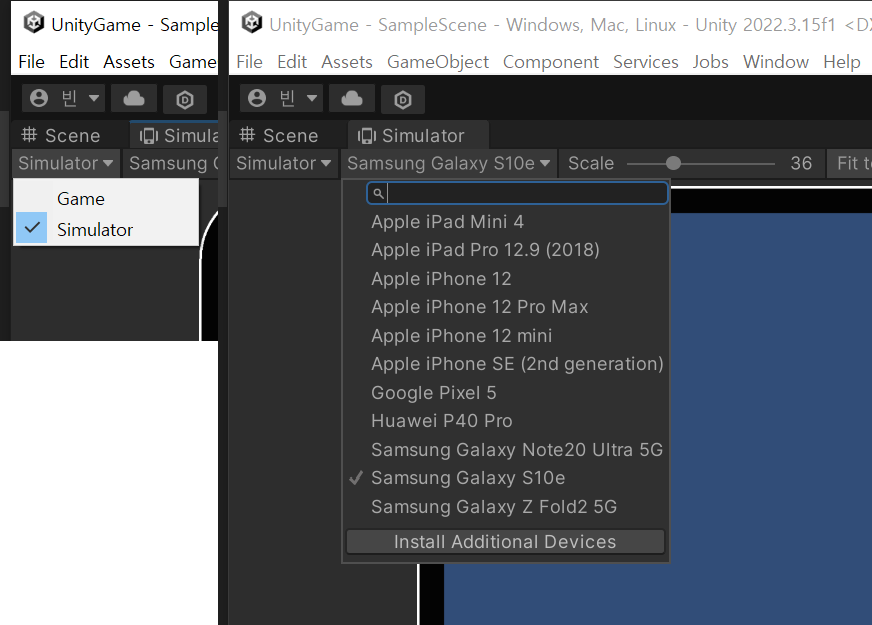
Task: Open the truncated Samsung device dropdown in the left window
Action: [x=171, y=163]
